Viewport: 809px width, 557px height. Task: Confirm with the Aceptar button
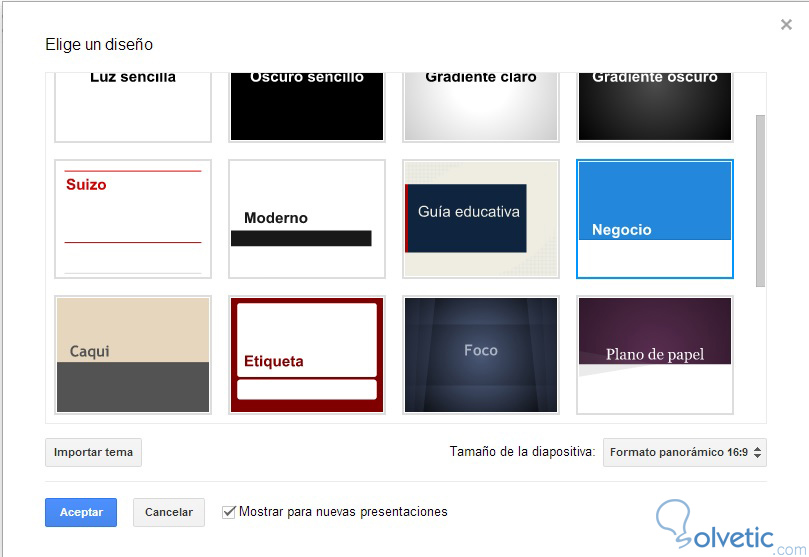[81, 512]
